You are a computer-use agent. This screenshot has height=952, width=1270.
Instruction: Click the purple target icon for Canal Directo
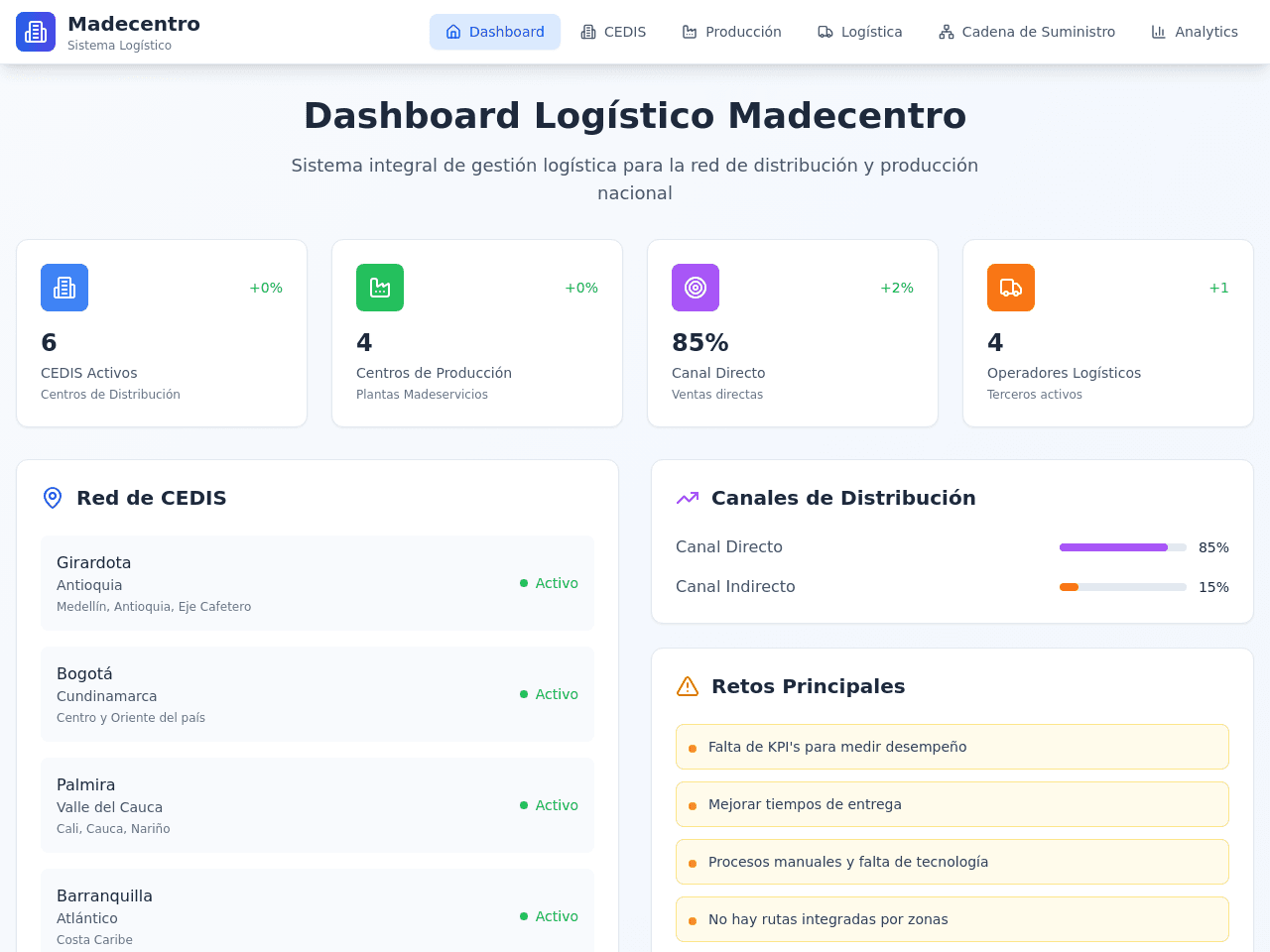(696, 288)
